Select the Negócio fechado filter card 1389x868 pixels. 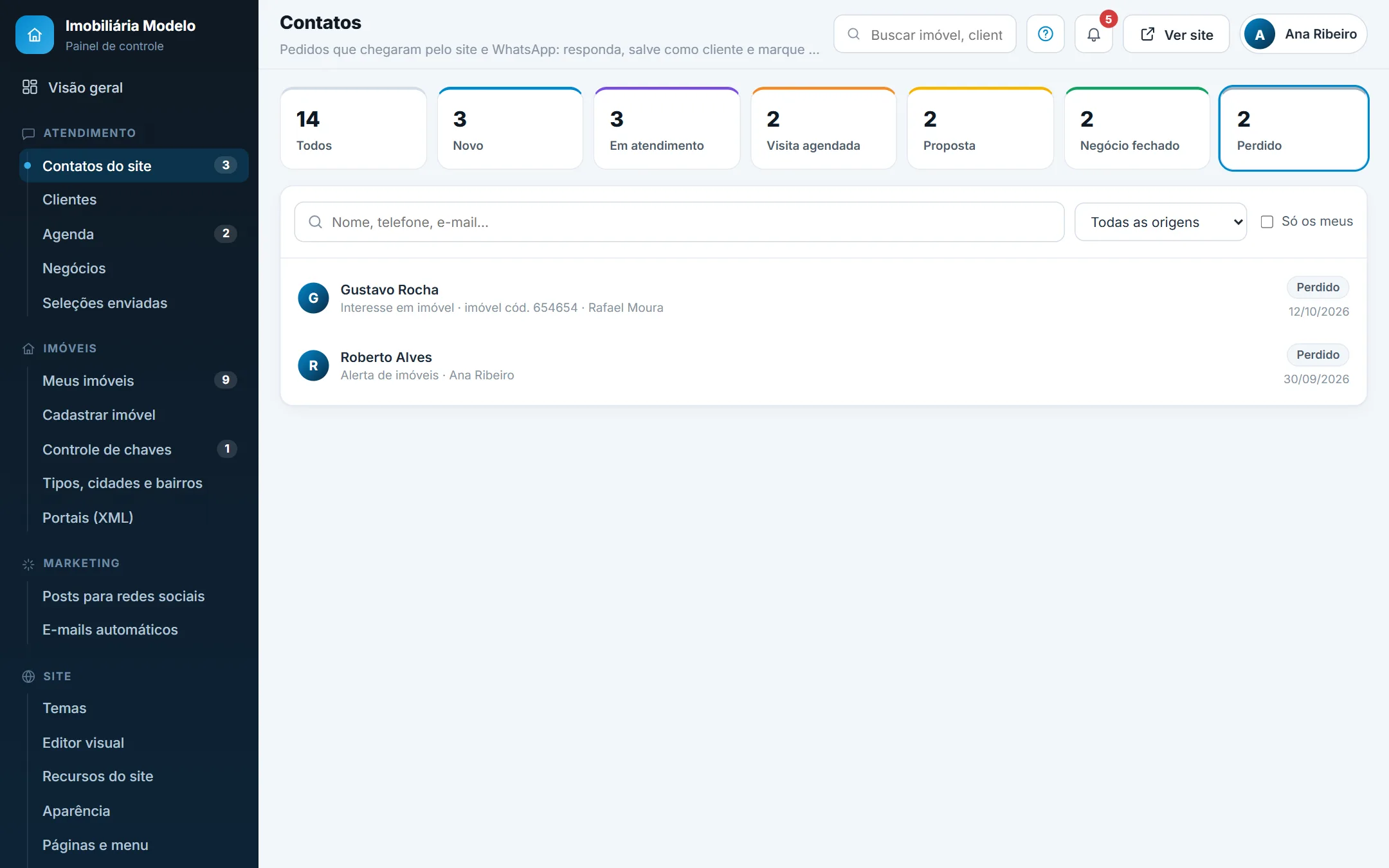(x=1137, y=129)
